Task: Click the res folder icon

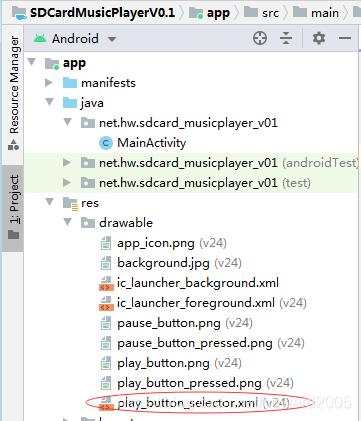Action: point(70,203)
